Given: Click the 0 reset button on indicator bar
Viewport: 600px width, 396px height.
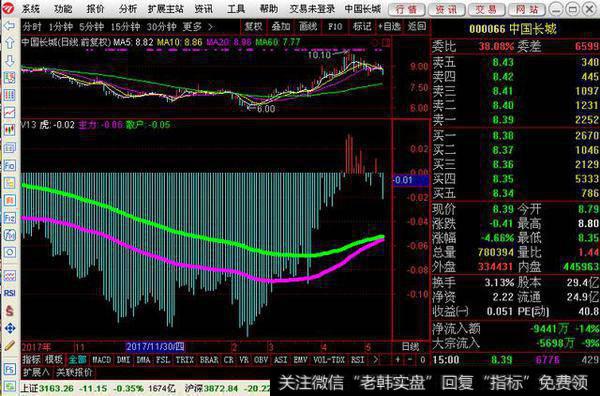Looking at the screenshot, I should [422, 360].
